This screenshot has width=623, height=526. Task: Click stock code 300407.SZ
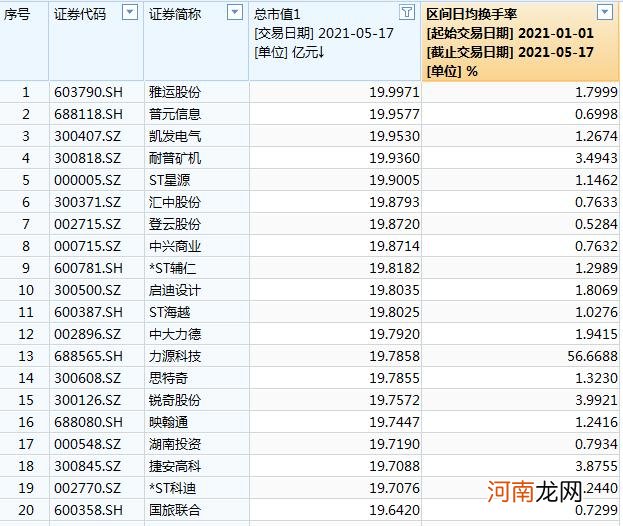click(87, 136)
